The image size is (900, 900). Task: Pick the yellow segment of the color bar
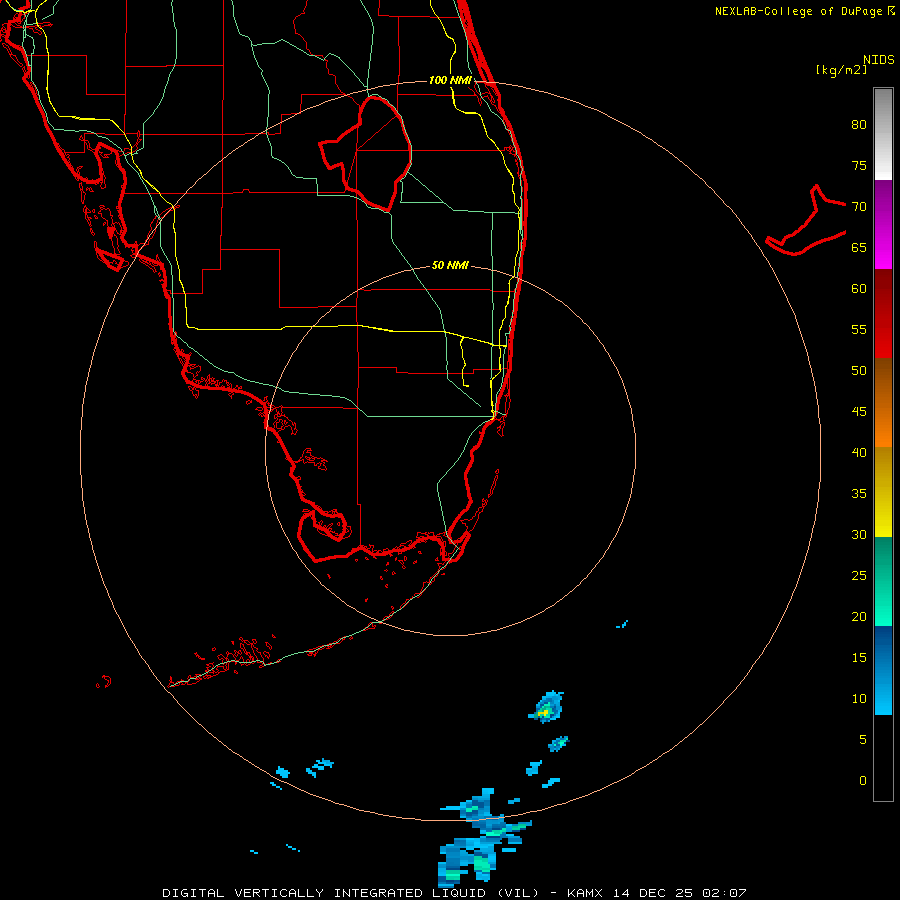pyautogui.click(x=883, y=492)
